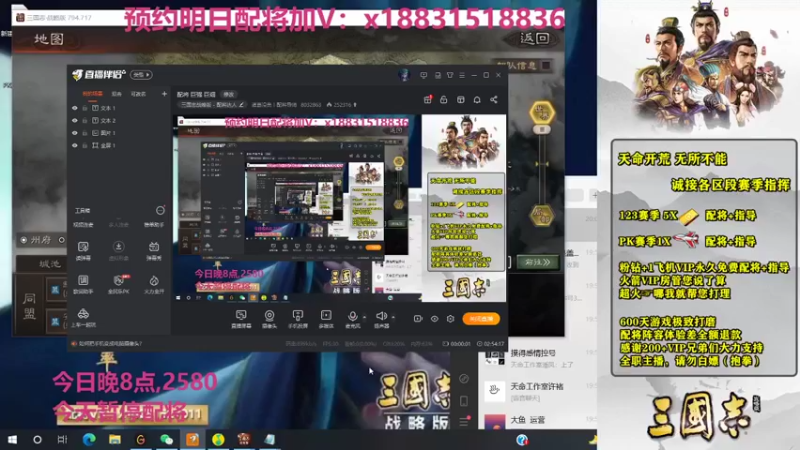Add the webcam camera source
800x450 pixels.
coord(269,316)
